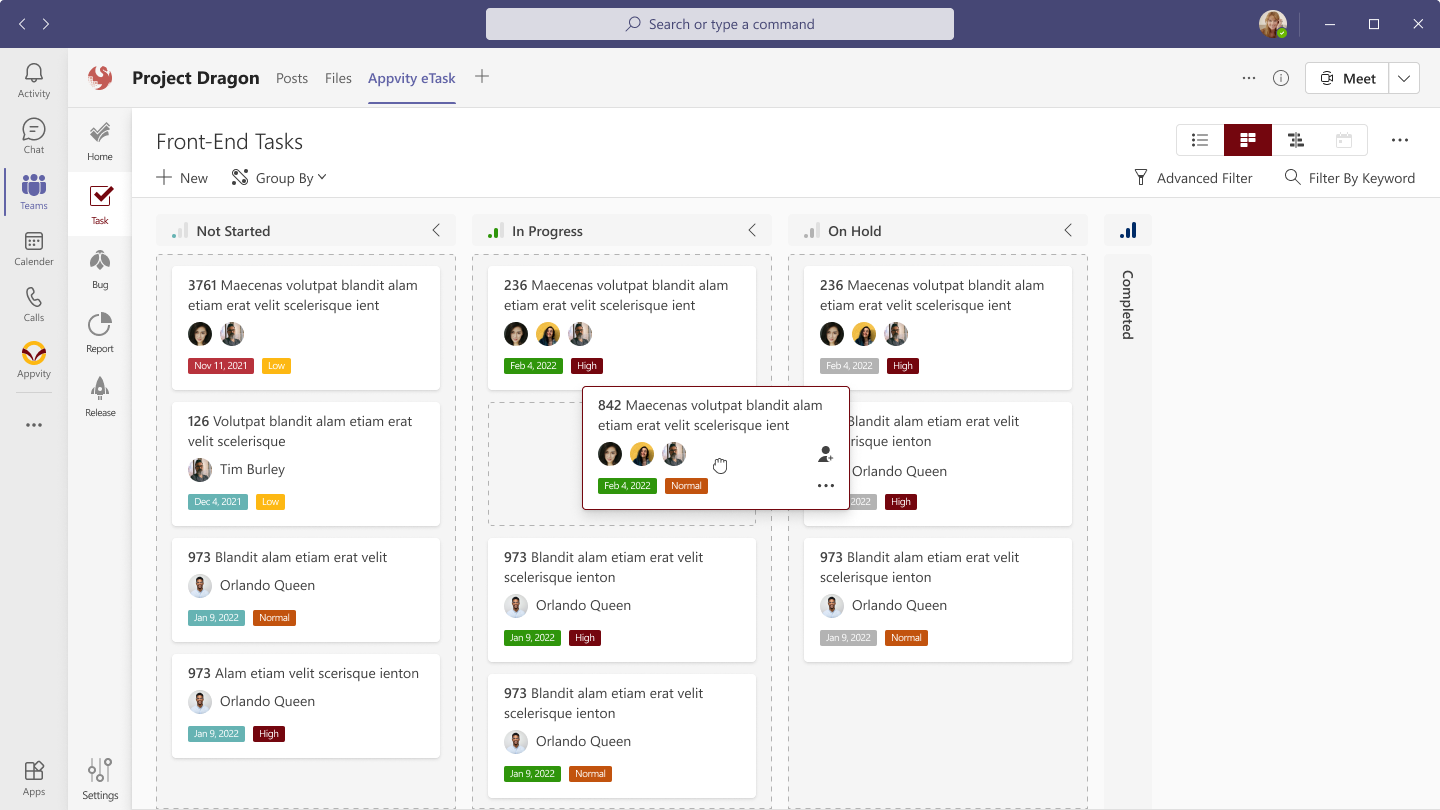Collapse the On Hold column

point(1068,230)
